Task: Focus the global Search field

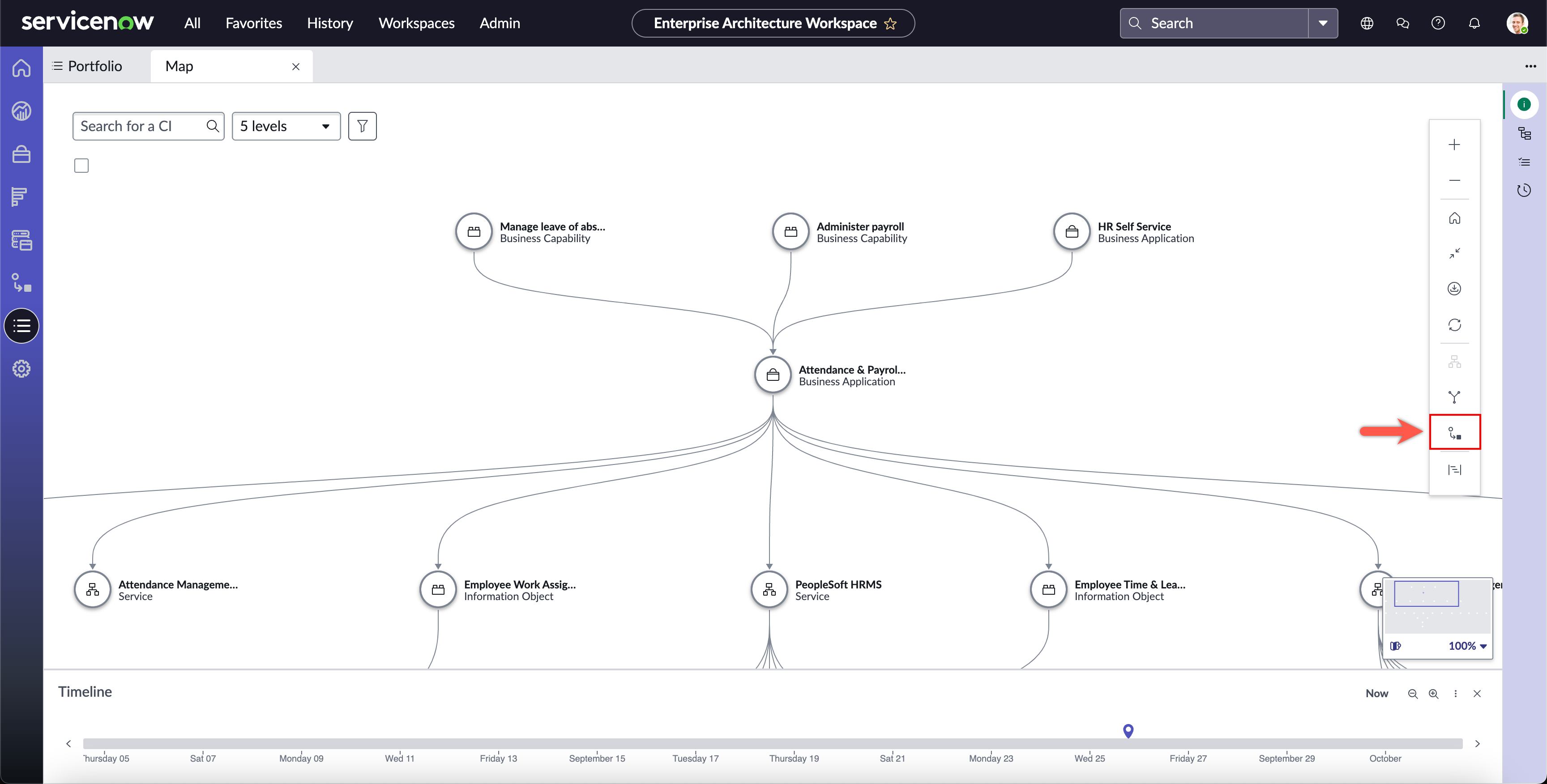Action: [1214, 23]
